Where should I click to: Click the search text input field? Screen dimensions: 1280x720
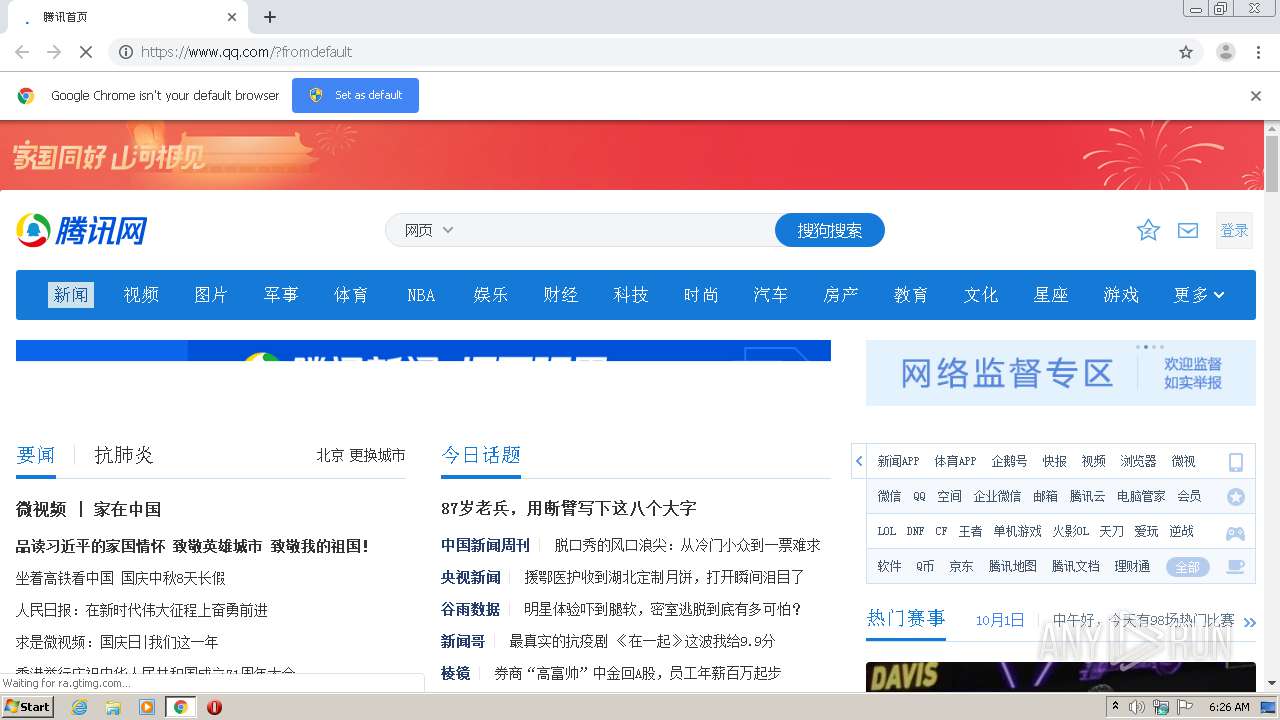[x=615, y=230]
